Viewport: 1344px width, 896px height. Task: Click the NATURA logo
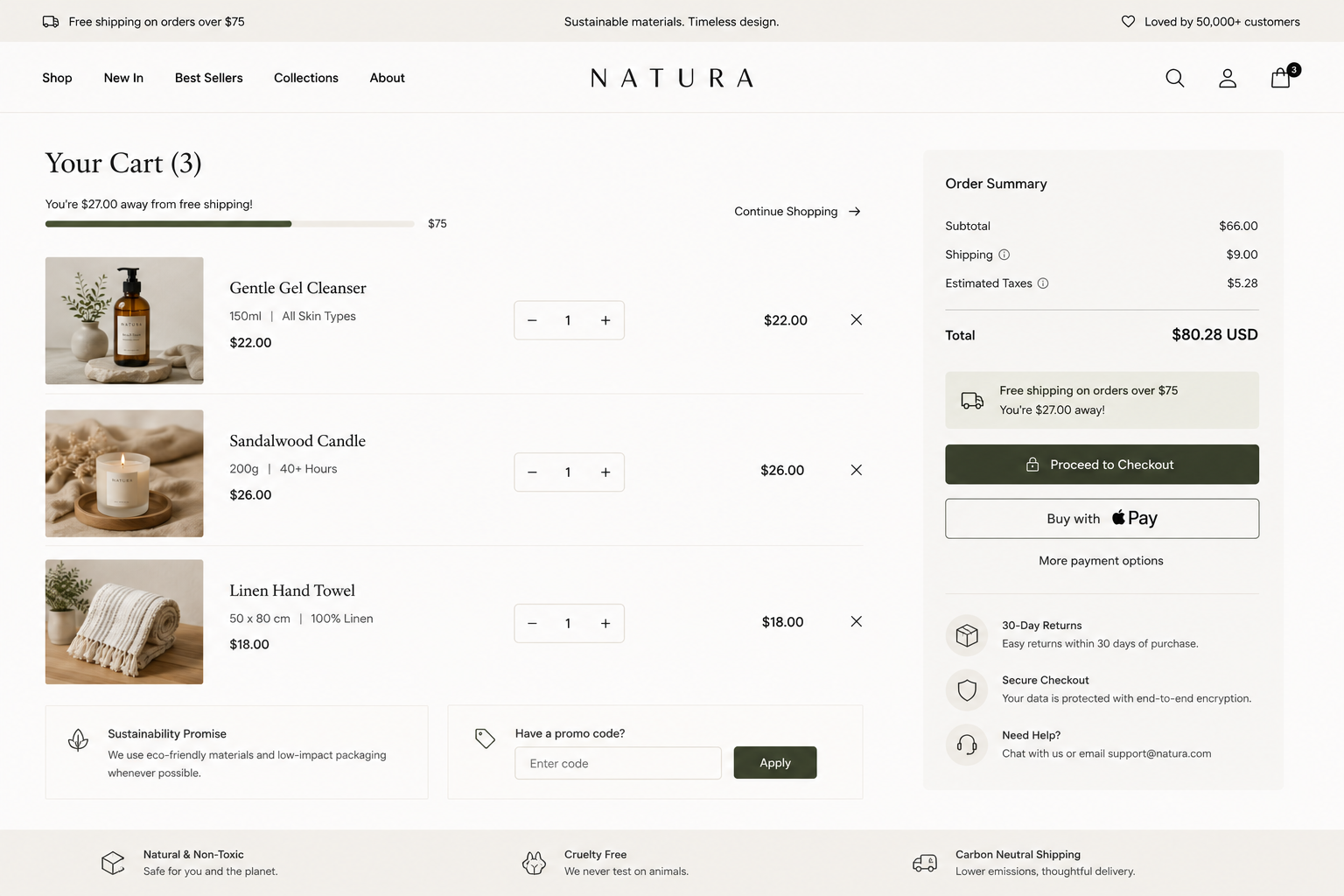pyautogui.click(x=672, y=78)
